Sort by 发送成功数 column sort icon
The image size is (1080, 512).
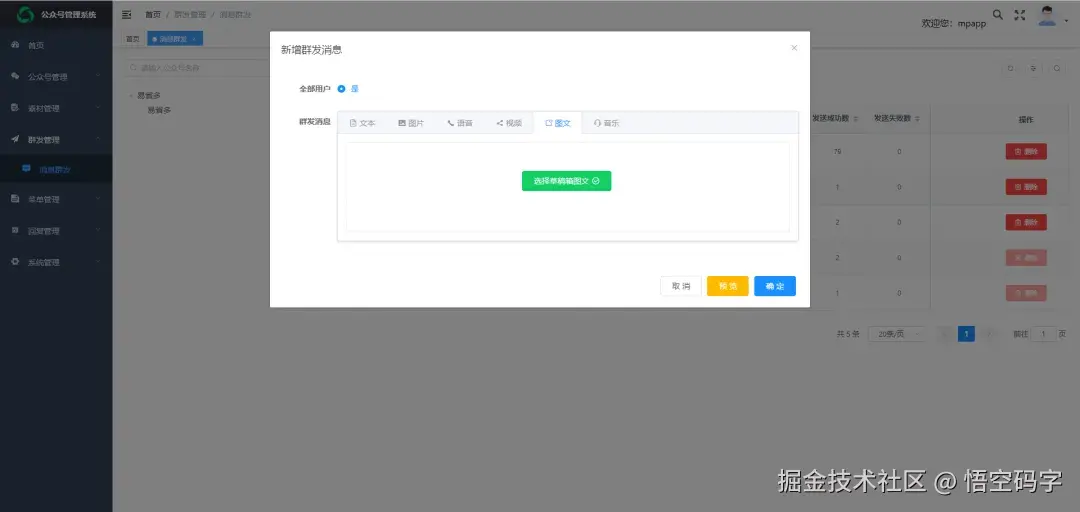tap(856, 119)
